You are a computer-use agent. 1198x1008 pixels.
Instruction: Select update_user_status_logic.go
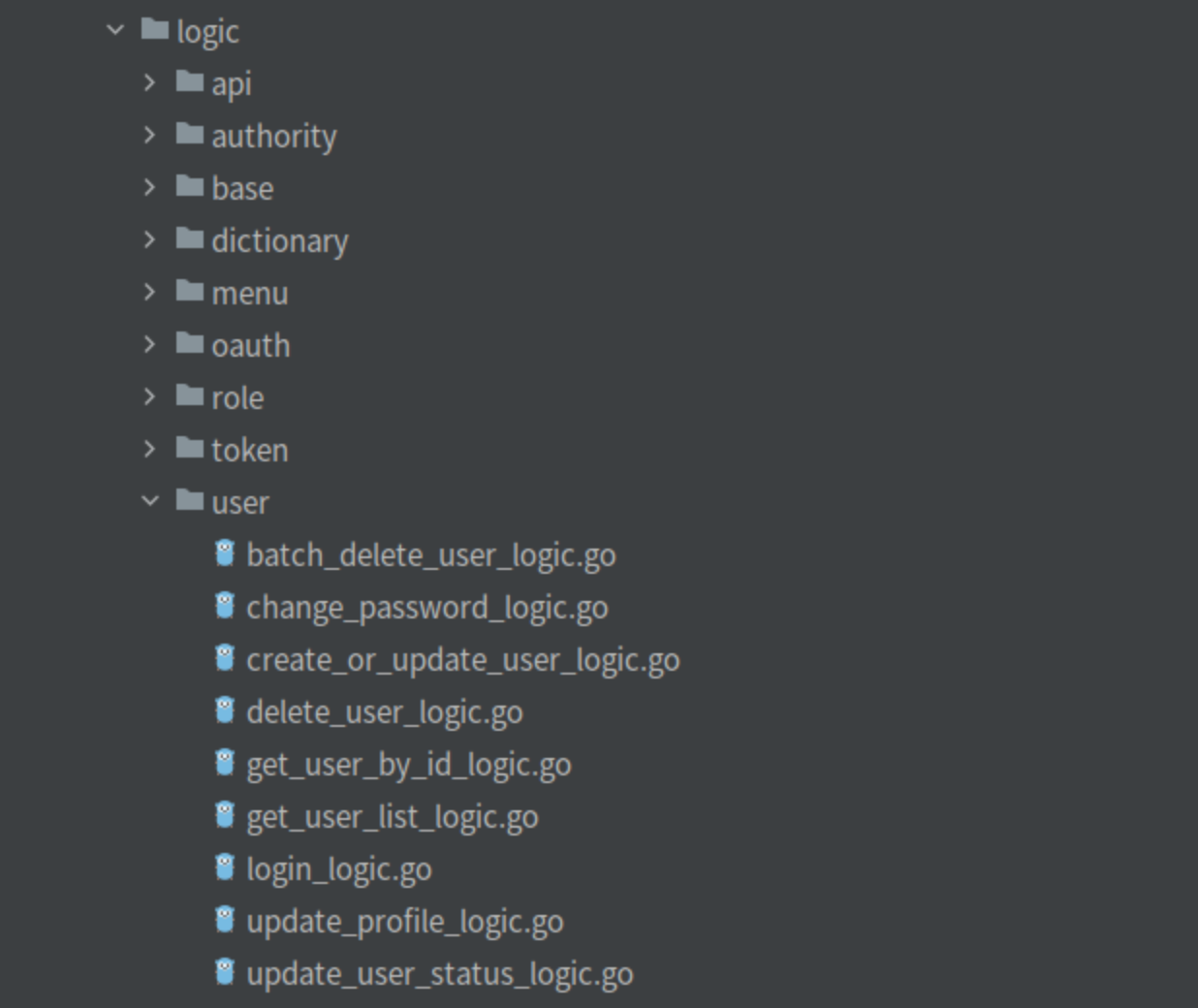[x=439, y=974]
